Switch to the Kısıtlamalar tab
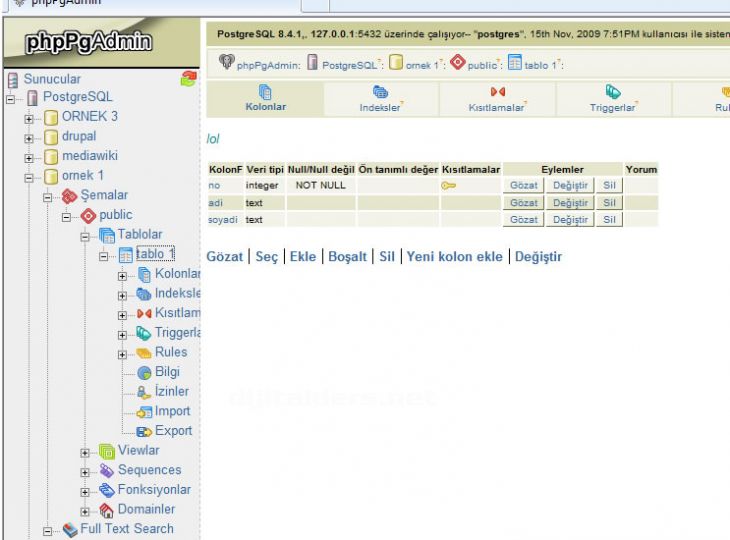Image resolution: width=730 pixels, height=540 pixels. [x=497, y=98]
